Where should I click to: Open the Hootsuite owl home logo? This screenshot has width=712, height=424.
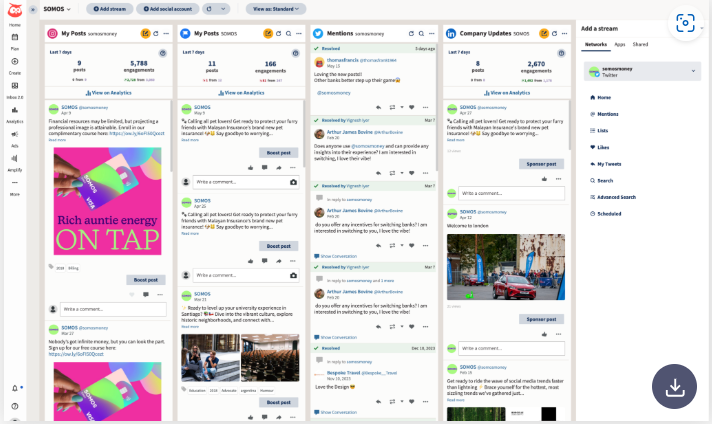point(15,10)
